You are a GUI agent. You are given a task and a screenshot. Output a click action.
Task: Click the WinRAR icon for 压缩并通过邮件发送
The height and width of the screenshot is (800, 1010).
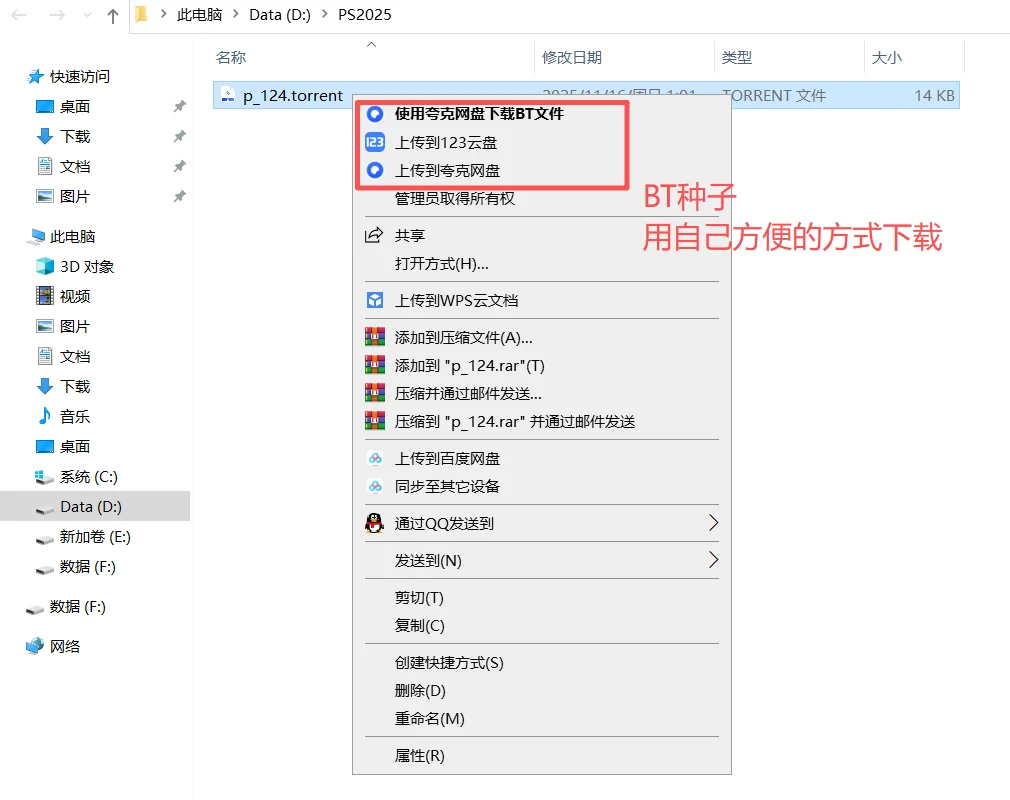(374, 393)
